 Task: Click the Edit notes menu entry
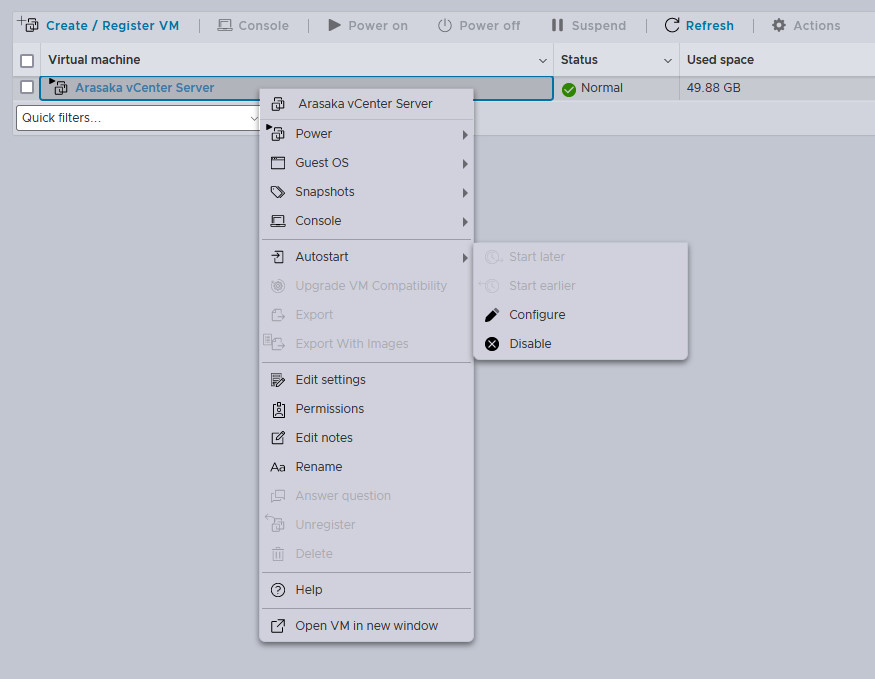pyautogui.click(x=323, y=438)
